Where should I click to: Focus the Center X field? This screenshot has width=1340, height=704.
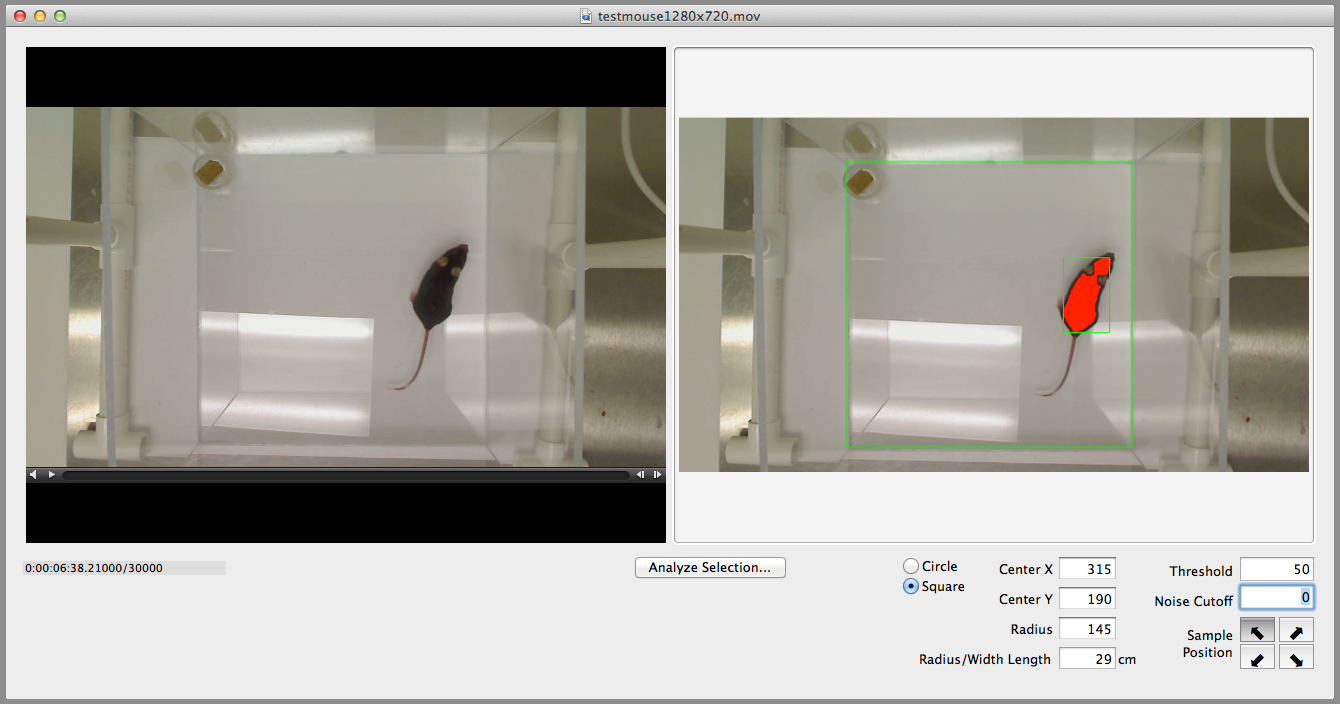pyautogui.click(x=1087, y=569)
